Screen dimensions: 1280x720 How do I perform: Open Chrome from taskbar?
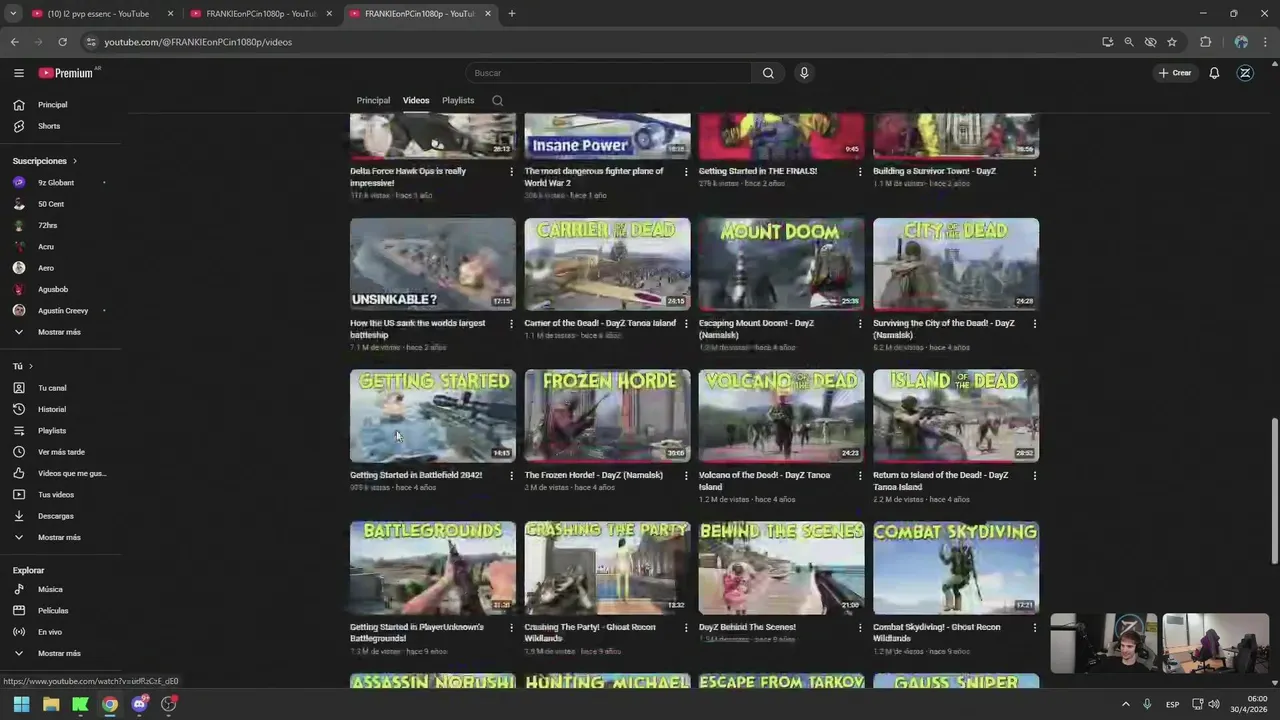click(110, 704)
